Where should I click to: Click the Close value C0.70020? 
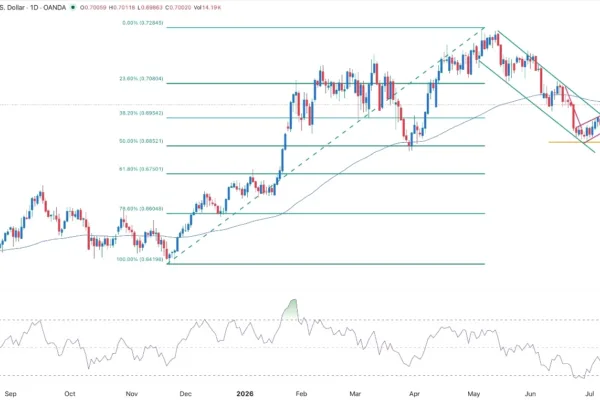178,7
